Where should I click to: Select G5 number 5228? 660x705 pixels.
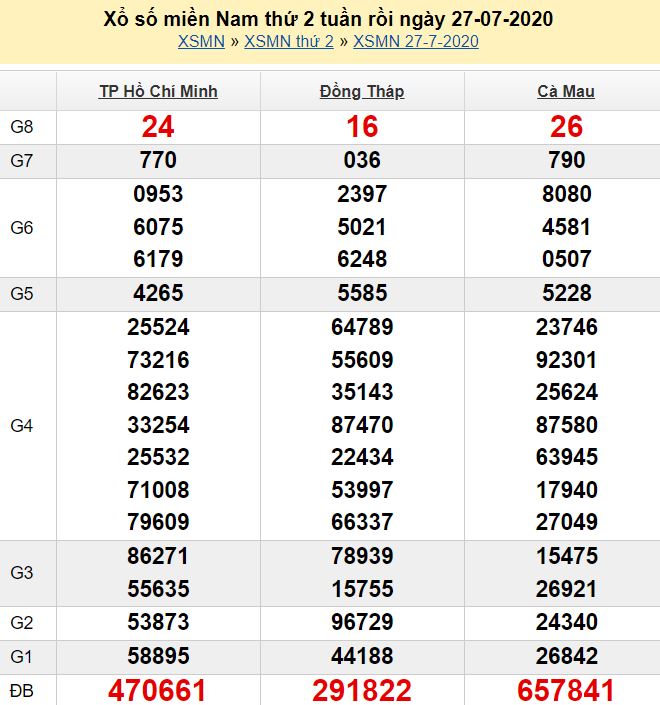[x=566, y=293]
